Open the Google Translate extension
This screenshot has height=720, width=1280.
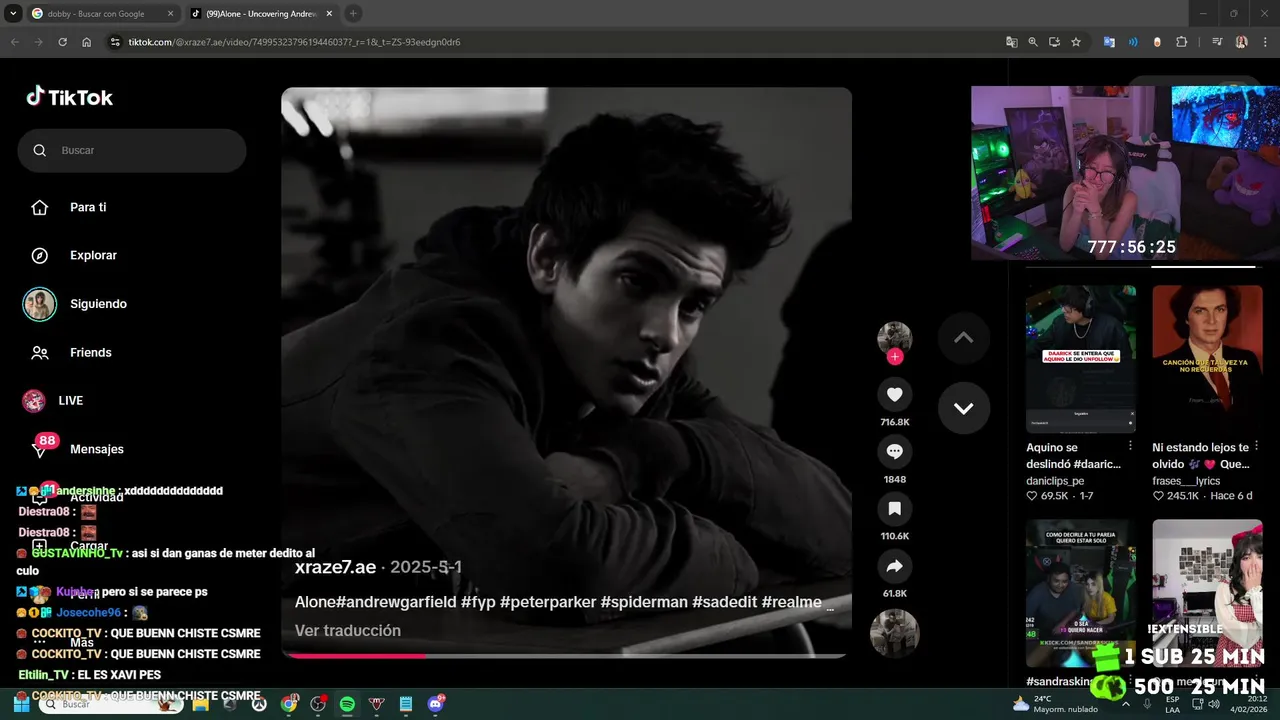click(1109, 42)
